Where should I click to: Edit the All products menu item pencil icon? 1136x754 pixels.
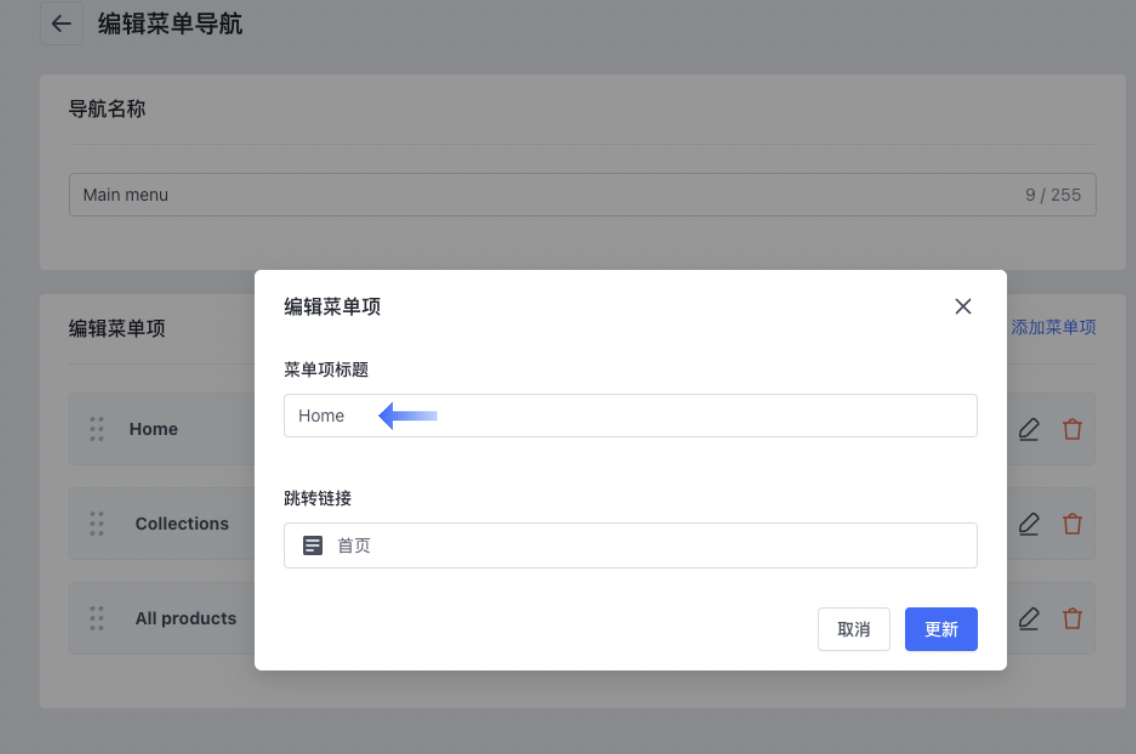pyautogui.click(x=1029, y=619)
